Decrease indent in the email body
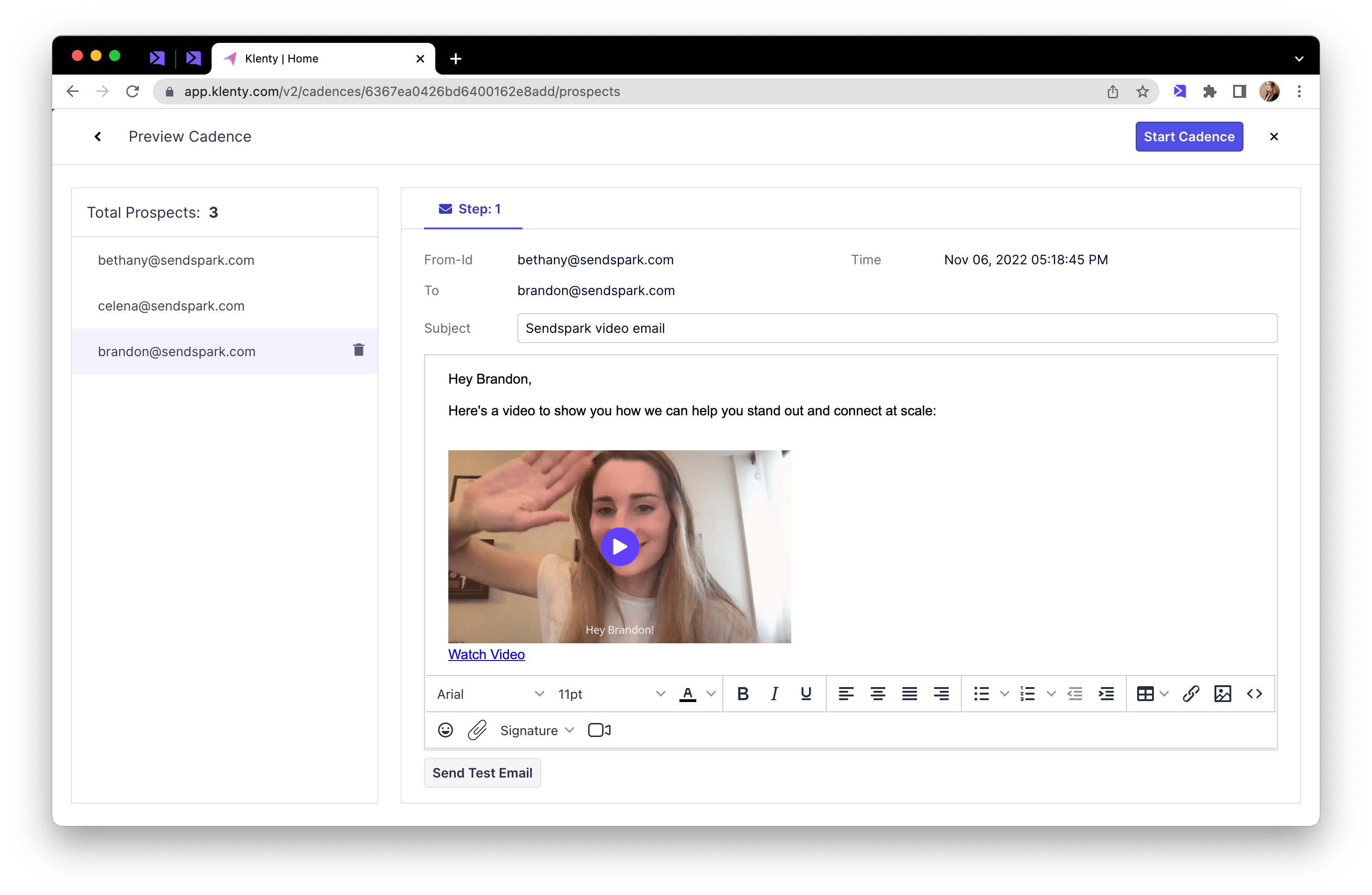The width and height of the screenshot is (1372, 895). (x=1075, y=694)
